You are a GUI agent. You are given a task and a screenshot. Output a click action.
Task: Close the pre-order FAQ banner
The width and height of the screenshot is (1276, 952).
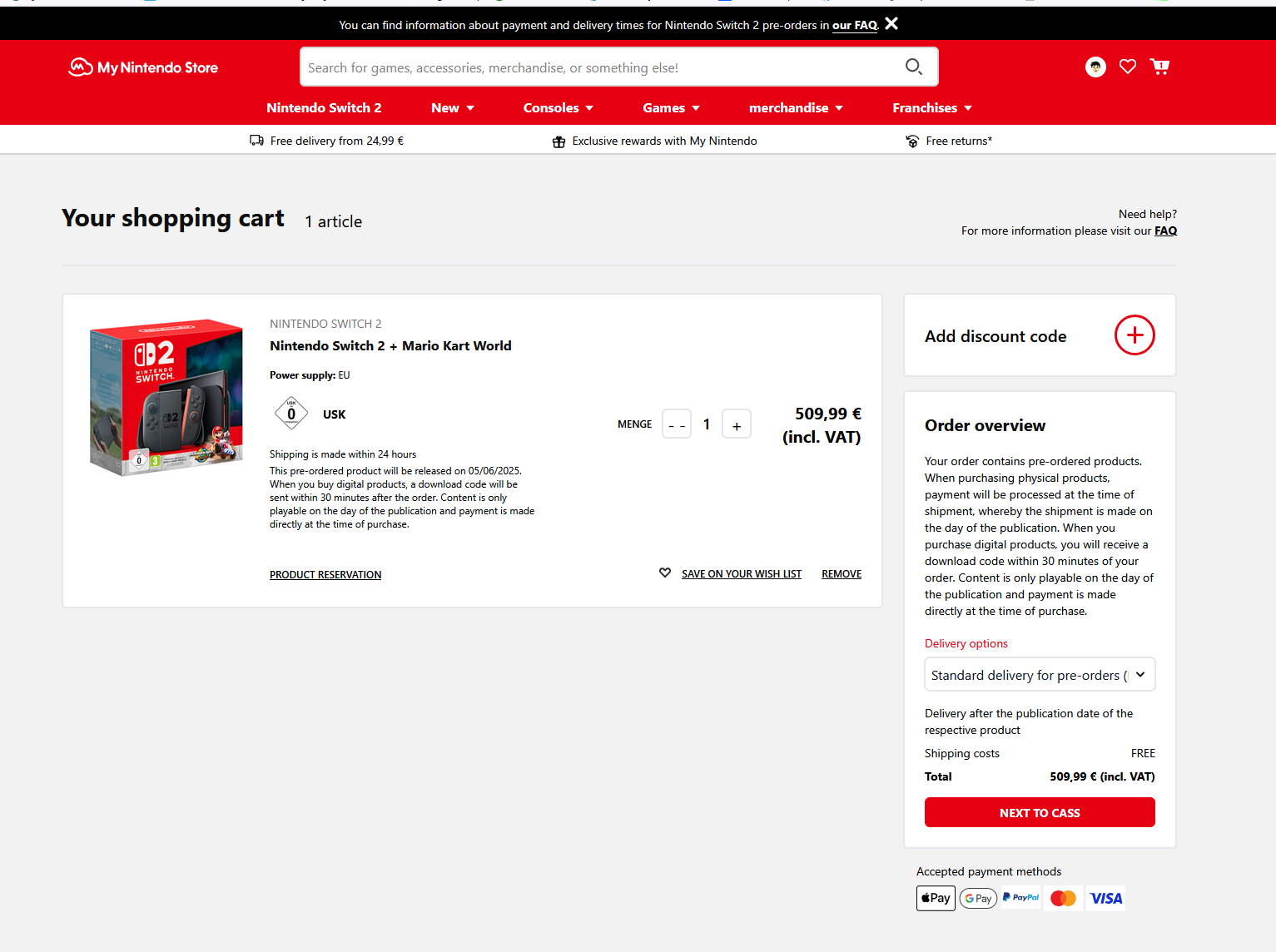point(891,23)
